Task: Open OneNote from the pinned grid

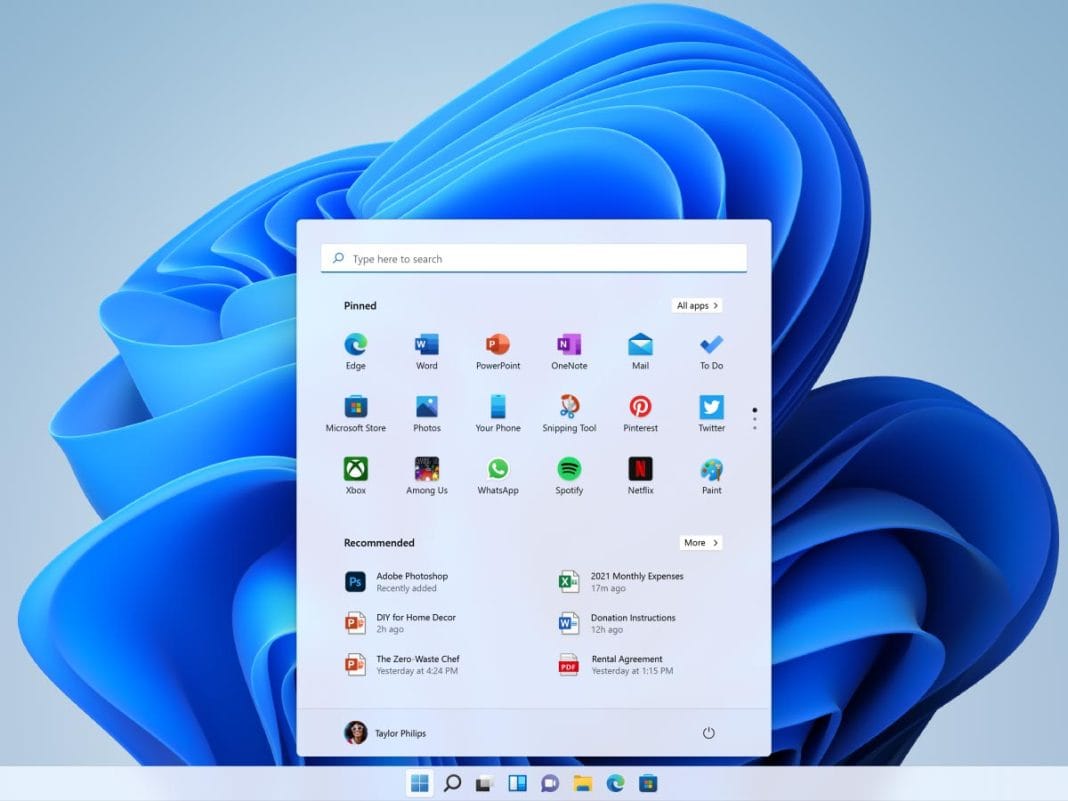Action: [x=569, y=351]
